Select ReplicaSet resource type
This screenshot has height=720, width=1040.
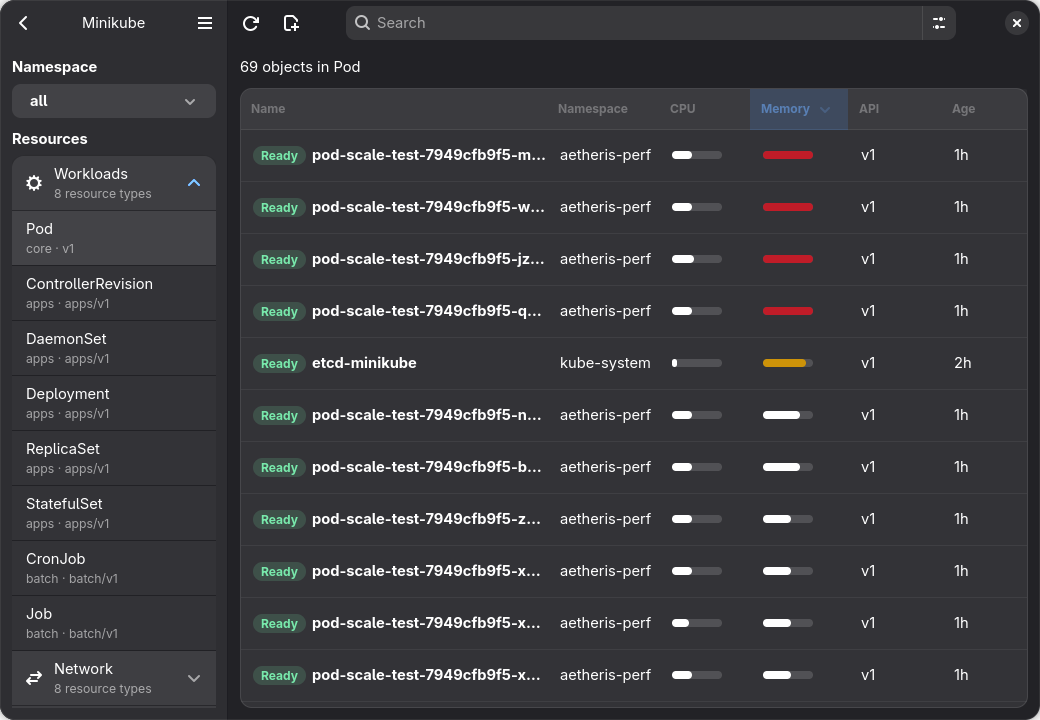114,458
